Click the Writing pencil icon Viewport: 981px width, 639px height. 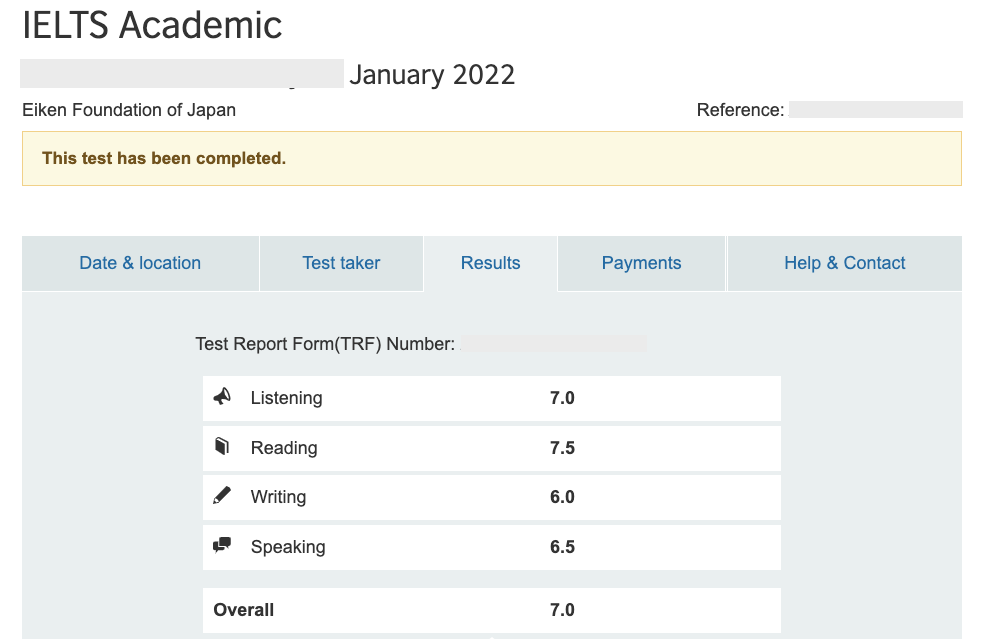[x=222, y=496]
